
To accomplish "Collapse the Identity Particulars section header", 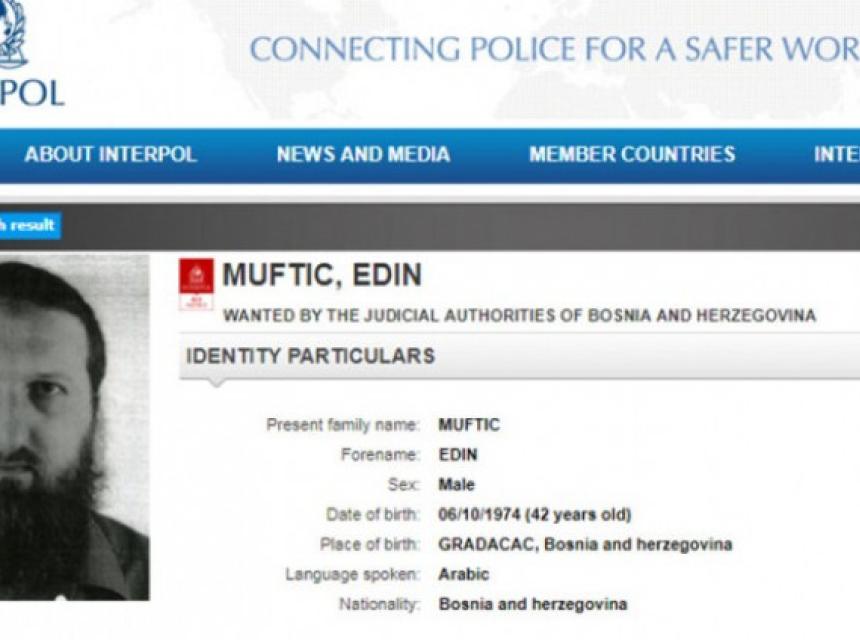I will (310, 356).
